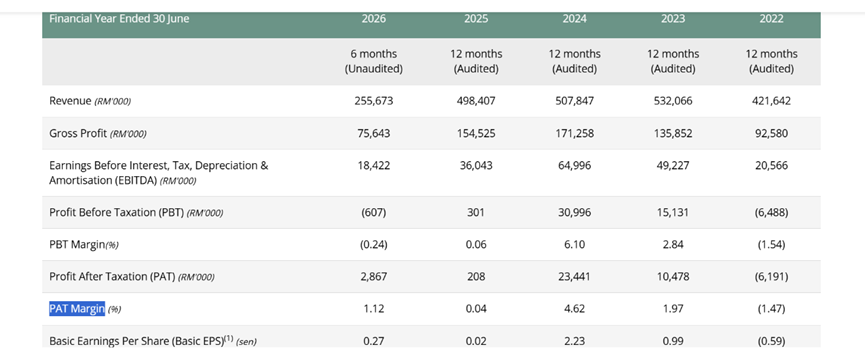Click the Basic EPS value 0.27
This screenshot has height=364, width=865.
tap(373, 341)
